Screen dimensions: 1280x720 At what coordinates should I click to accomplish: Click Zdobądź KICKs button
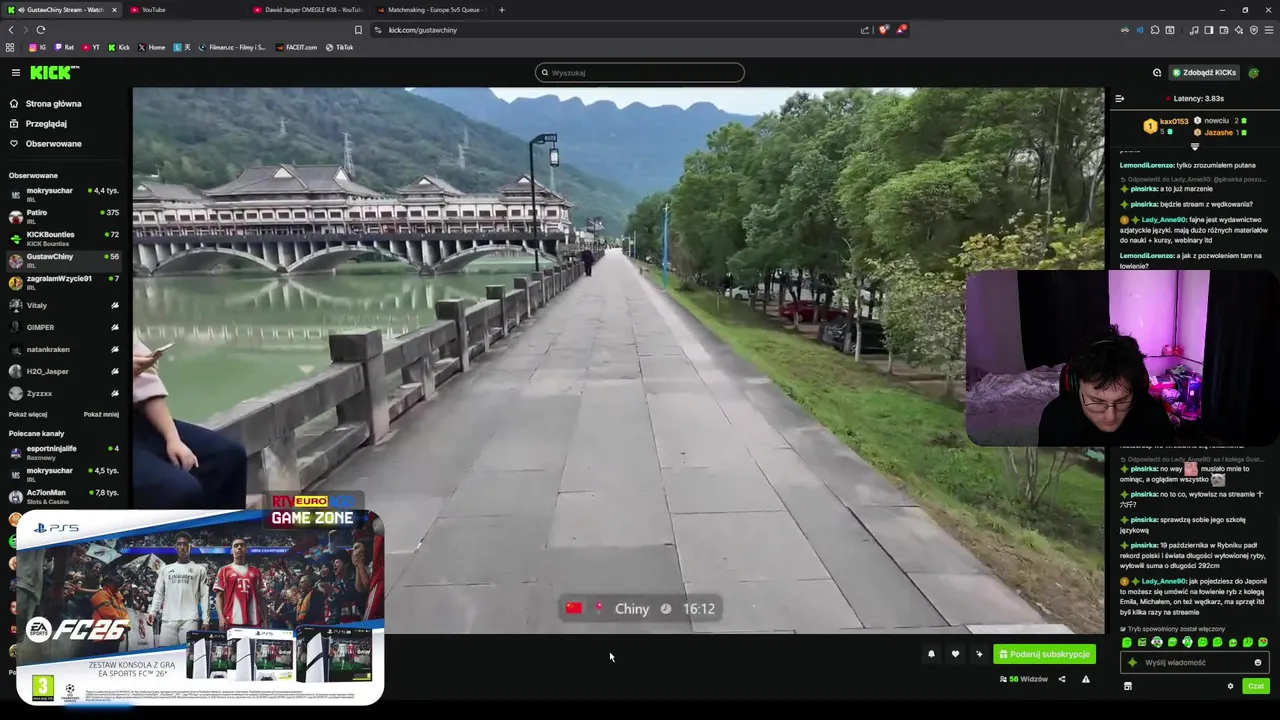[x=1204, y=72]
